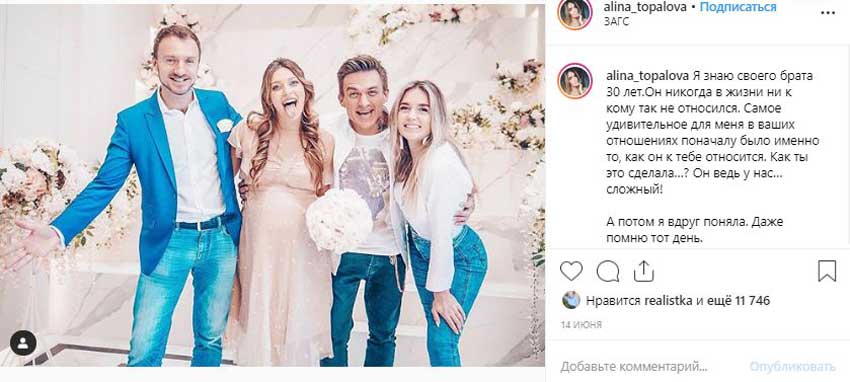Share the post with the arrow icon
This screenshot has height=382, width=850.
(x=643, y=271)
